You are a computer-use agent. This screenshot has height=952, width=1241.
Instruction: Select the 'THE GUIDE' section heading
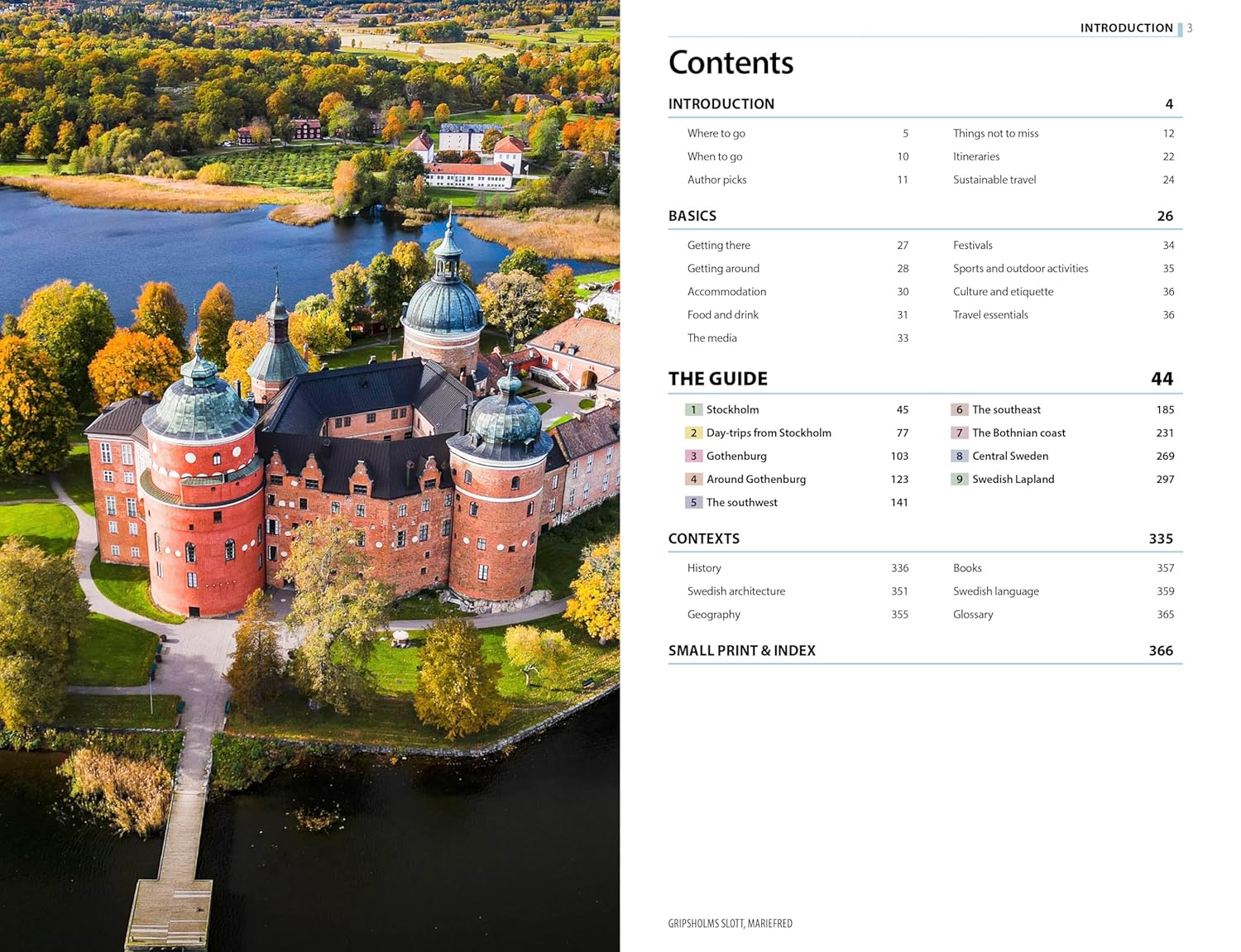click(x=717, y=379)
